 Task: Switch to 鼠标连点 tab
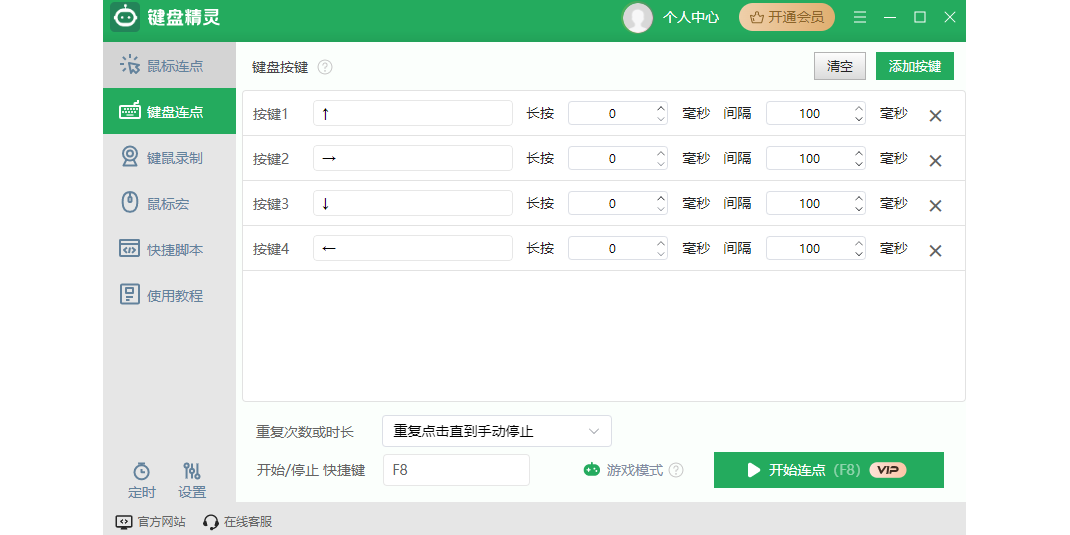point(169,66)
